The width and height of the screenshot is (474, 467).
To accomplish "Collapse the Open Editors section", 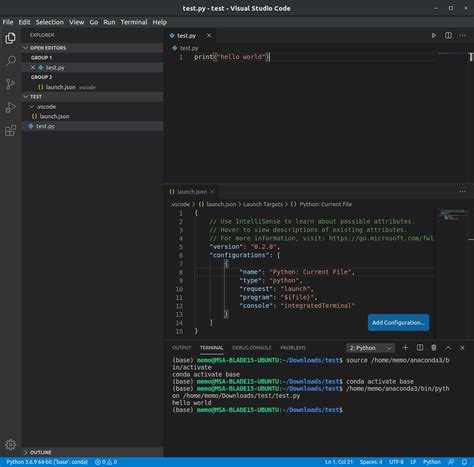I will 26,48.
